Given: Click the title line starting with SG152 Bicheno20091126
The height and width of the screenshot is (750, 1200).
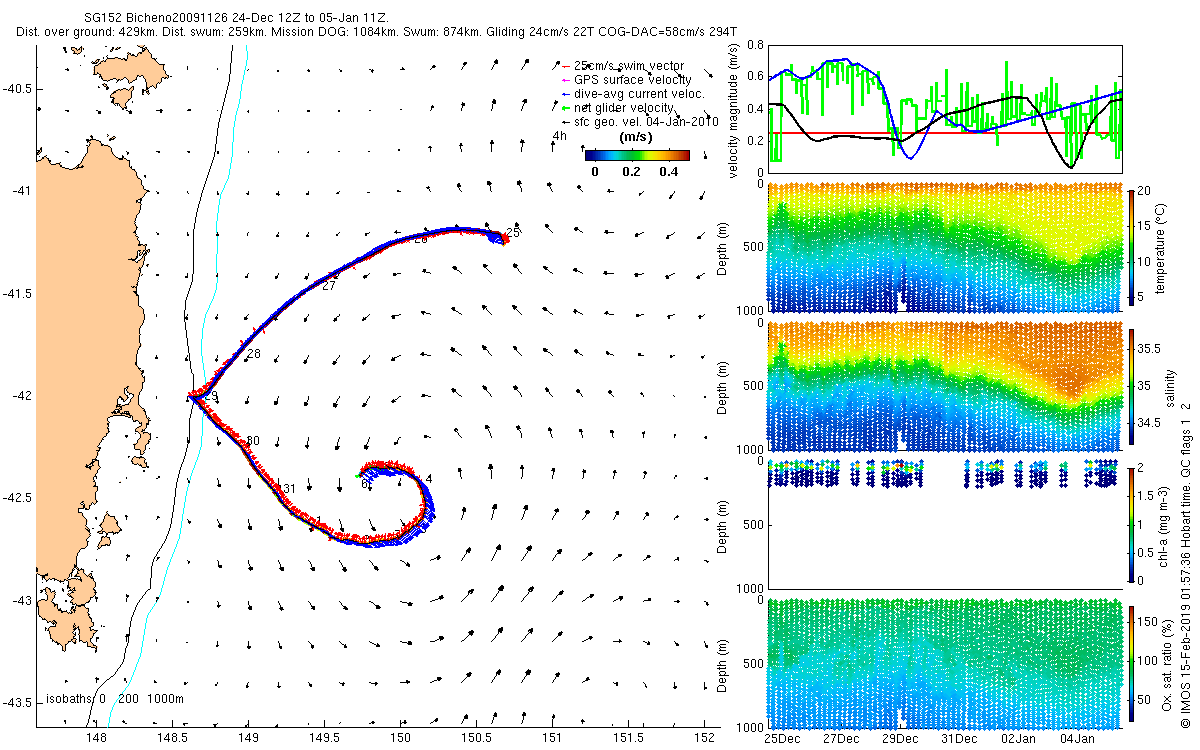Looking at the screenshot, I should (237, 19).
